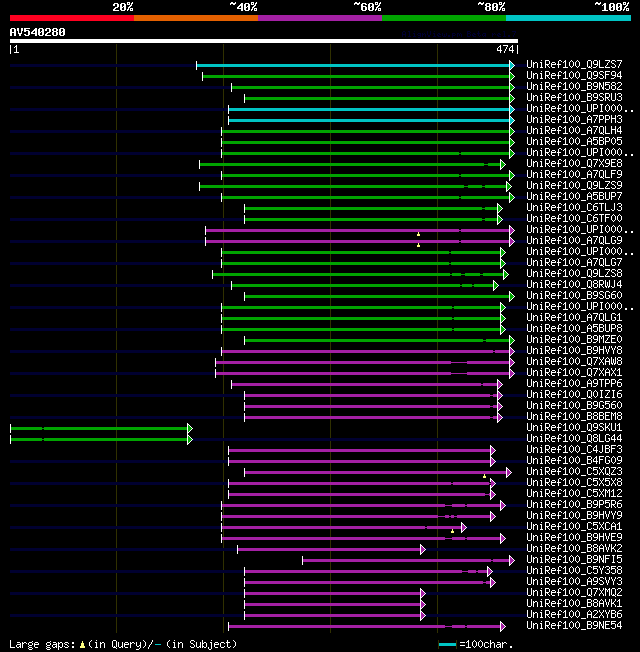Click the orange ~40% identity color segment
The width and height of the screenshot is (640, 652).
coord(196,18)
